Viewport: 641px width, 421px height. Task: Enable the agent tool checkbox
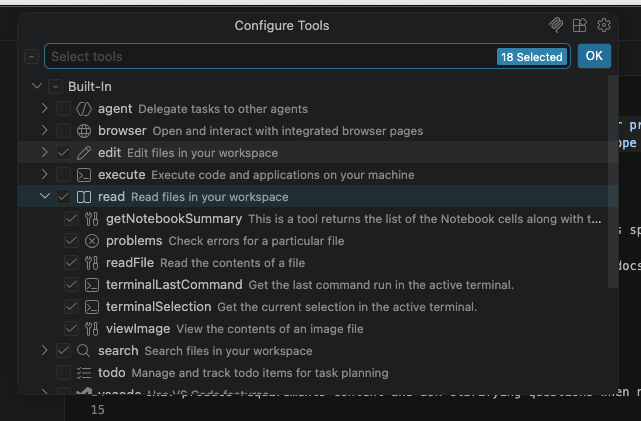(63, 109)
